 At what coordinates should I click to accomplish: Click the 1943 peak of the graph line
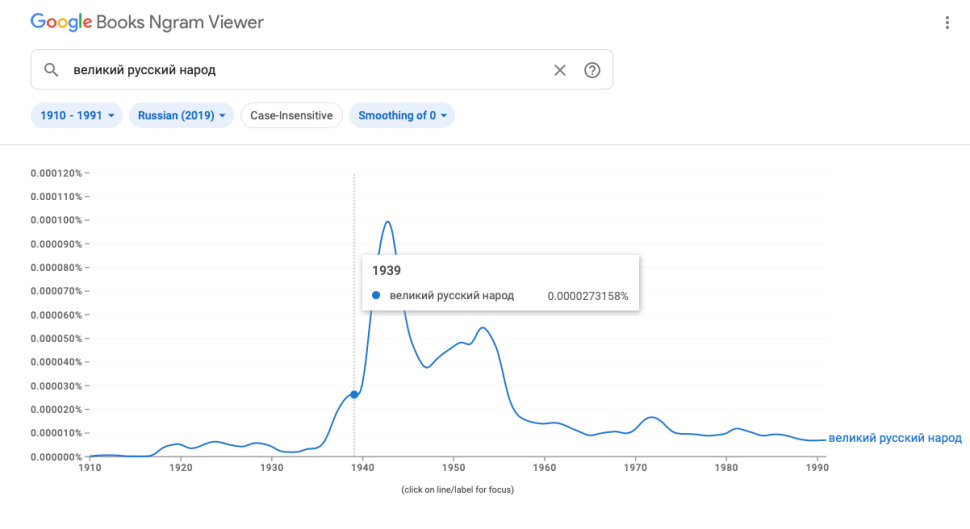tap(388, 221)
